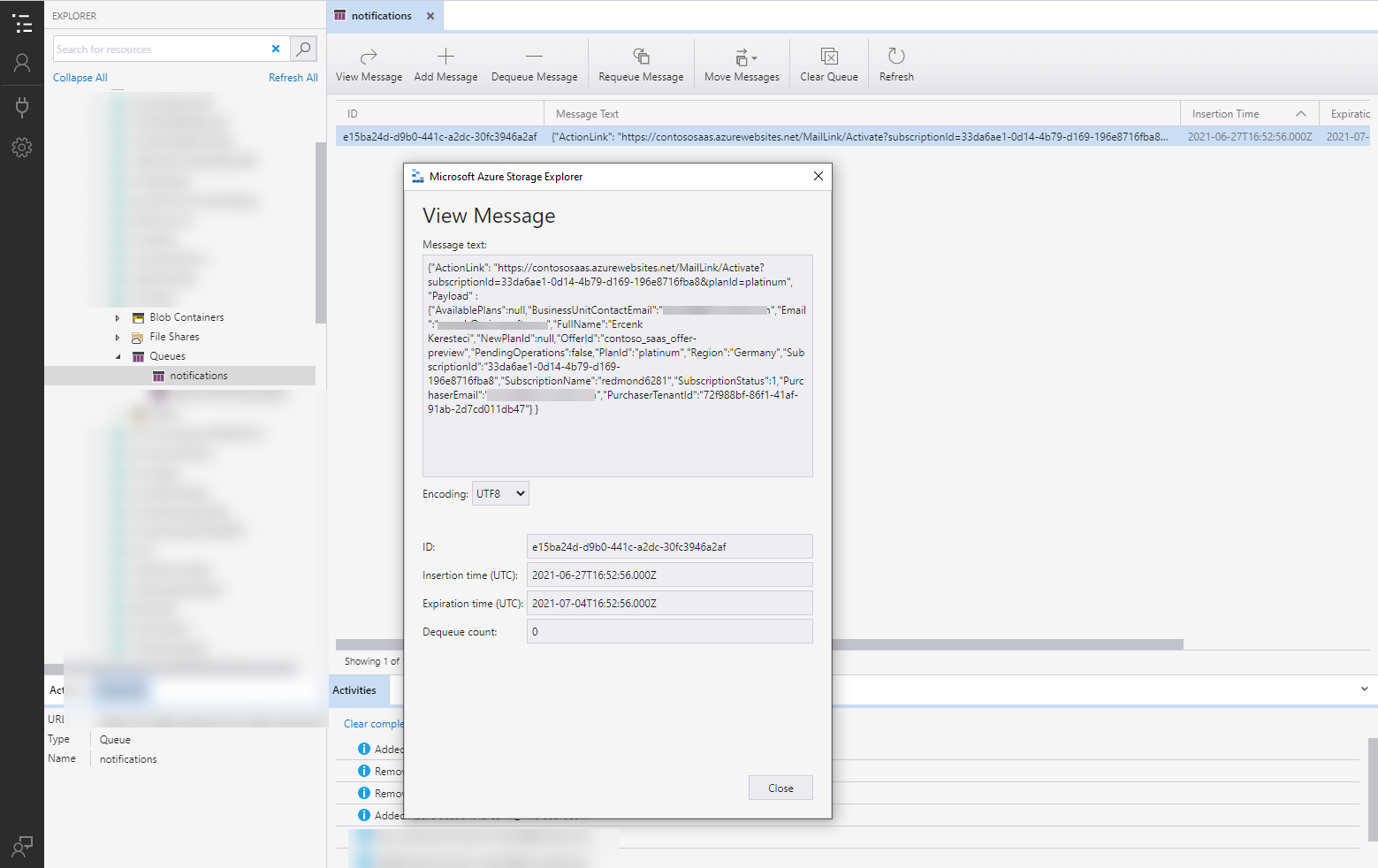Open the Account Management person icon
1378x868 pixels.
(x=22, y=63)
